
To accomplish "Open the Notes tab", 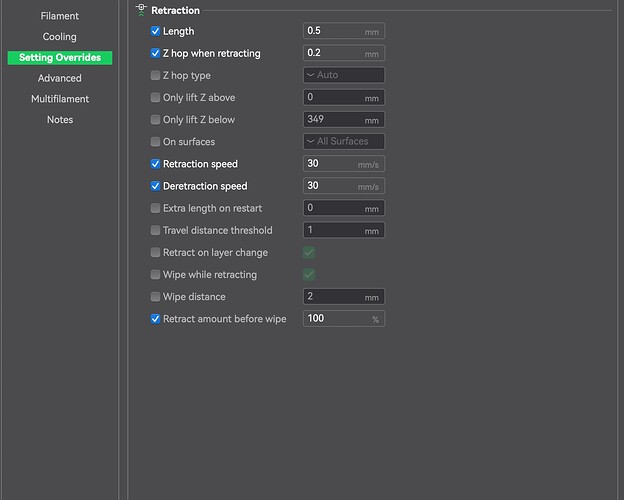I will [x=60, y=120].
